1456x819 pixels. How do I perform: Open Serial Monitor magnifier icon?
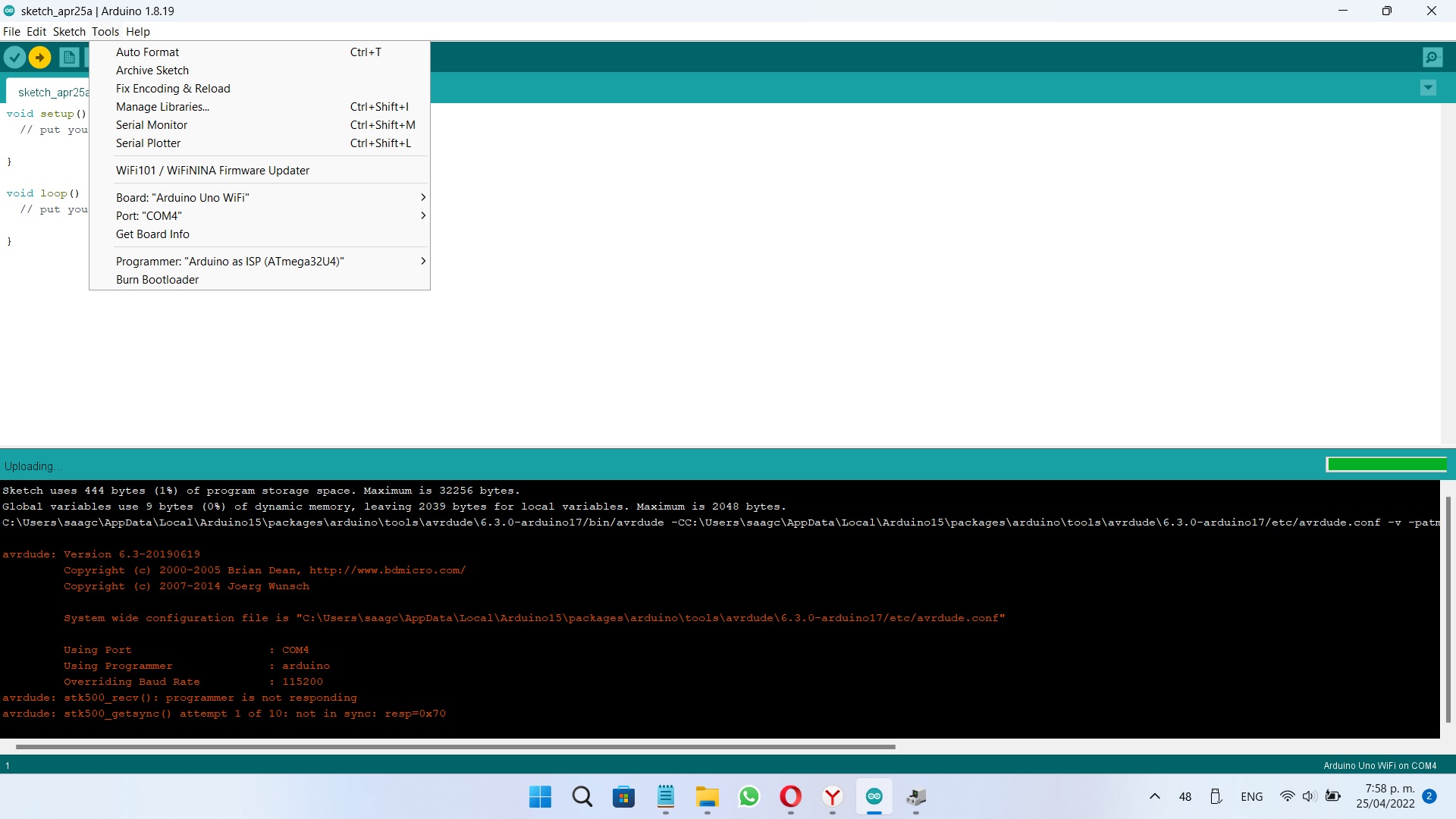click(1432, 57)
